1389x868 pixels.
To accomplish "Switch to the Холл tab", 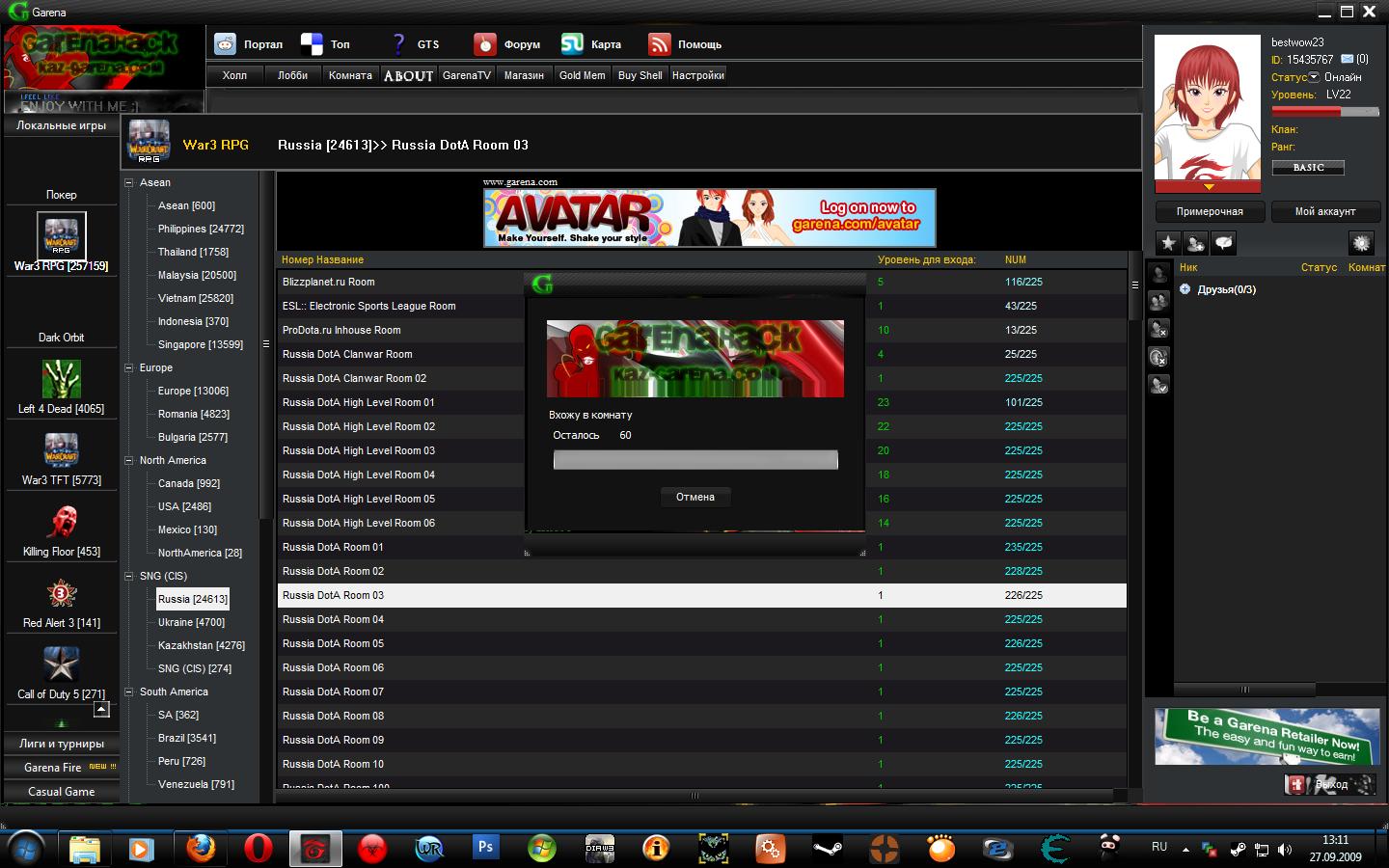I will 234,75.
